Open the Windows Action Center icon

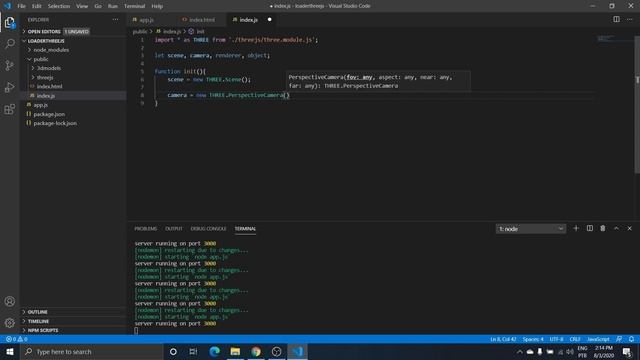pyautogui.click(x=627, y=351)
